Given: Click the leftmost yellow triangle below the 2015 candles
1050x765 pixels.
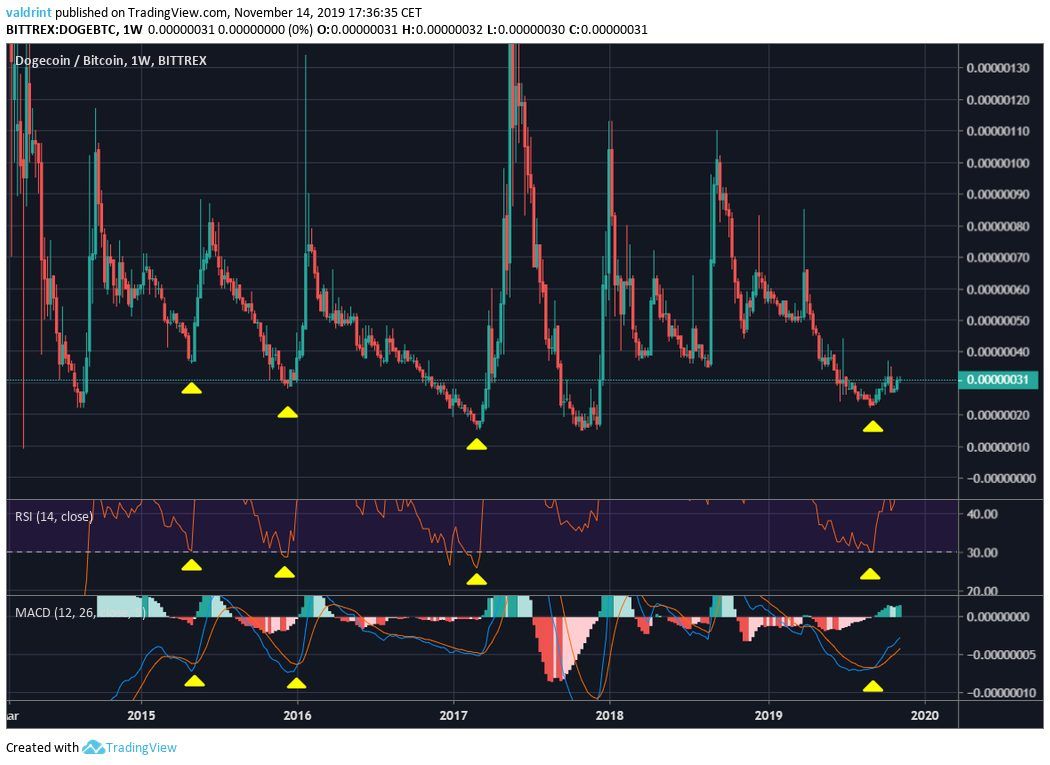Looking at the screenshot, I should [x=192, y=390].
